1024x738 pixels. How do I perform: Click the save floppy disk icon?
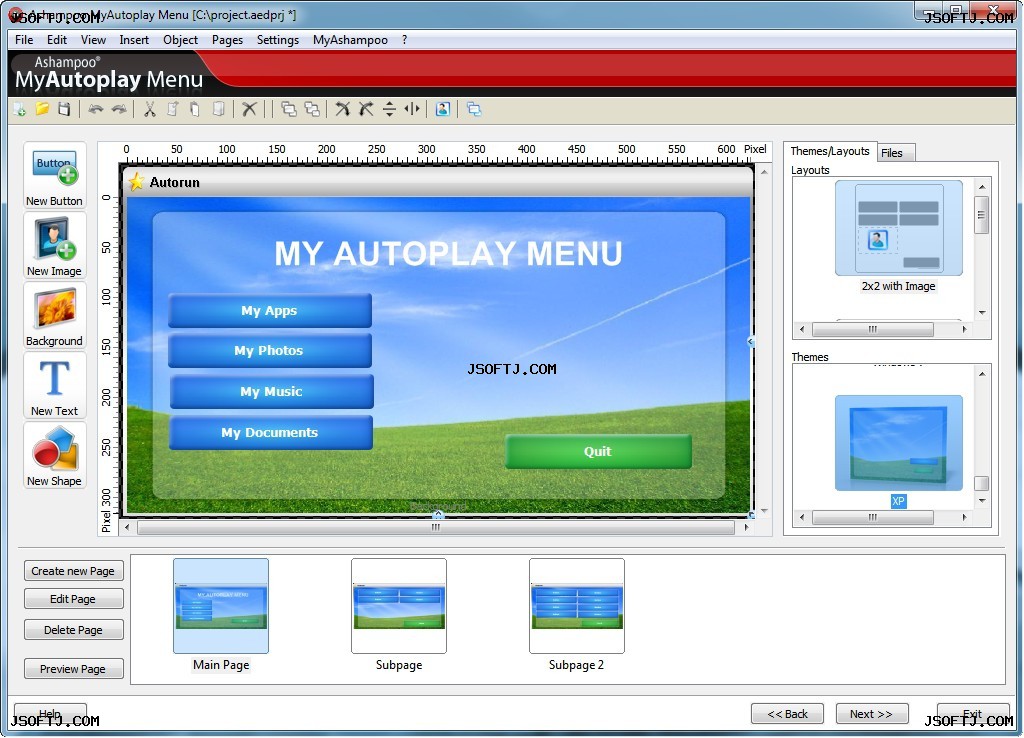click(x=64, y=109)
